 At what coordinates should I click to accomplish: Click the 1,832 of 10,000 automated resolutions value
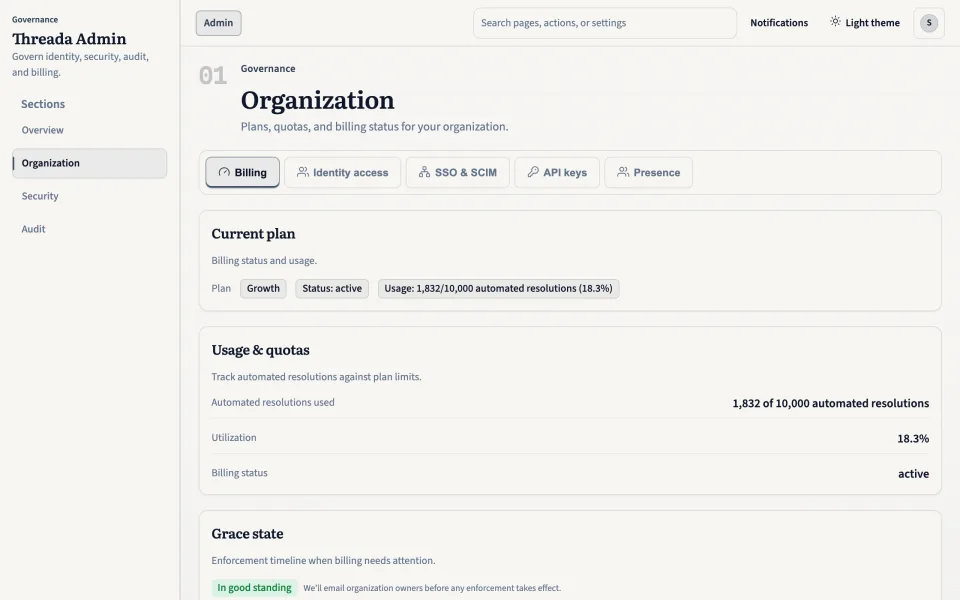pos(831,403)
